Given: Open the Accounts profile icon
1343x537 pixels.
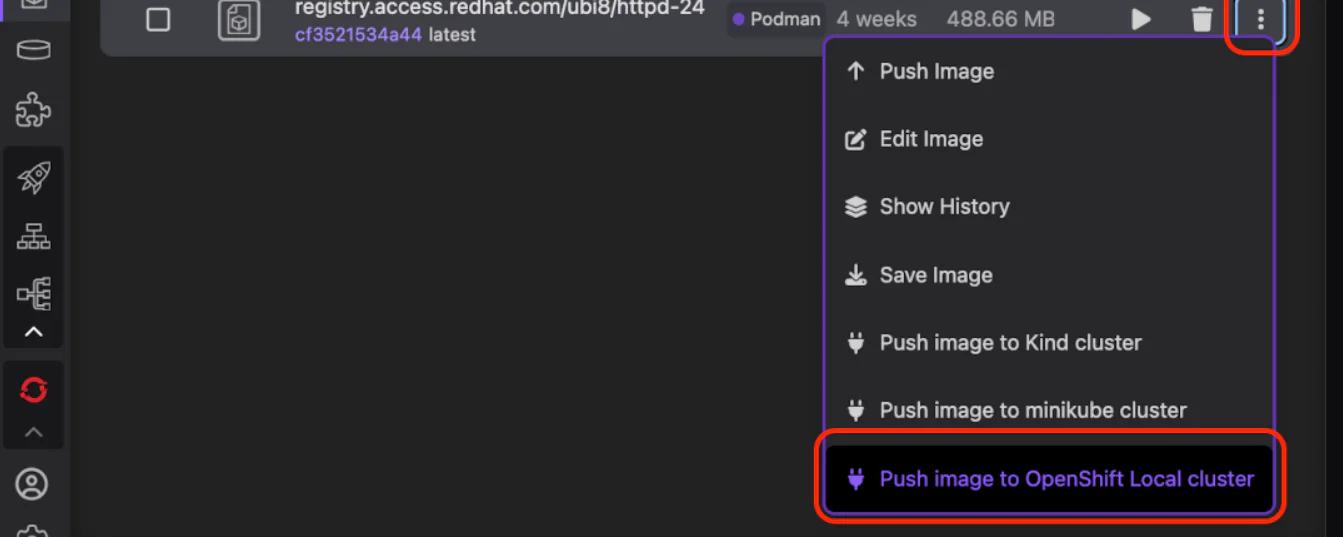Looking at the screenshot, I should (33, 484).
